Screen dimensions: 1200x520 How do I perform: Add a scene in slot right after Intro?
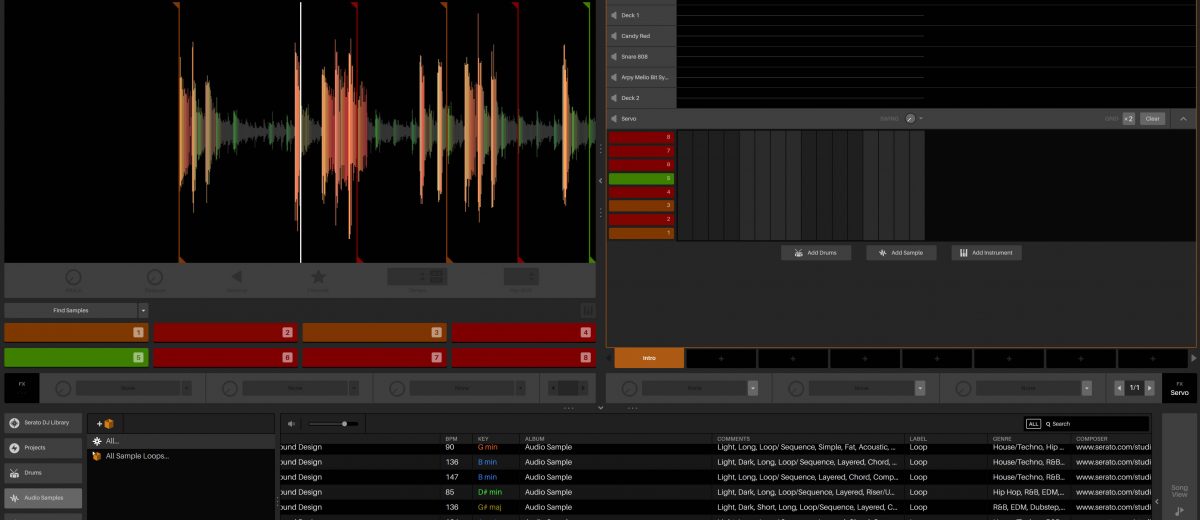(x=721, y=358)
